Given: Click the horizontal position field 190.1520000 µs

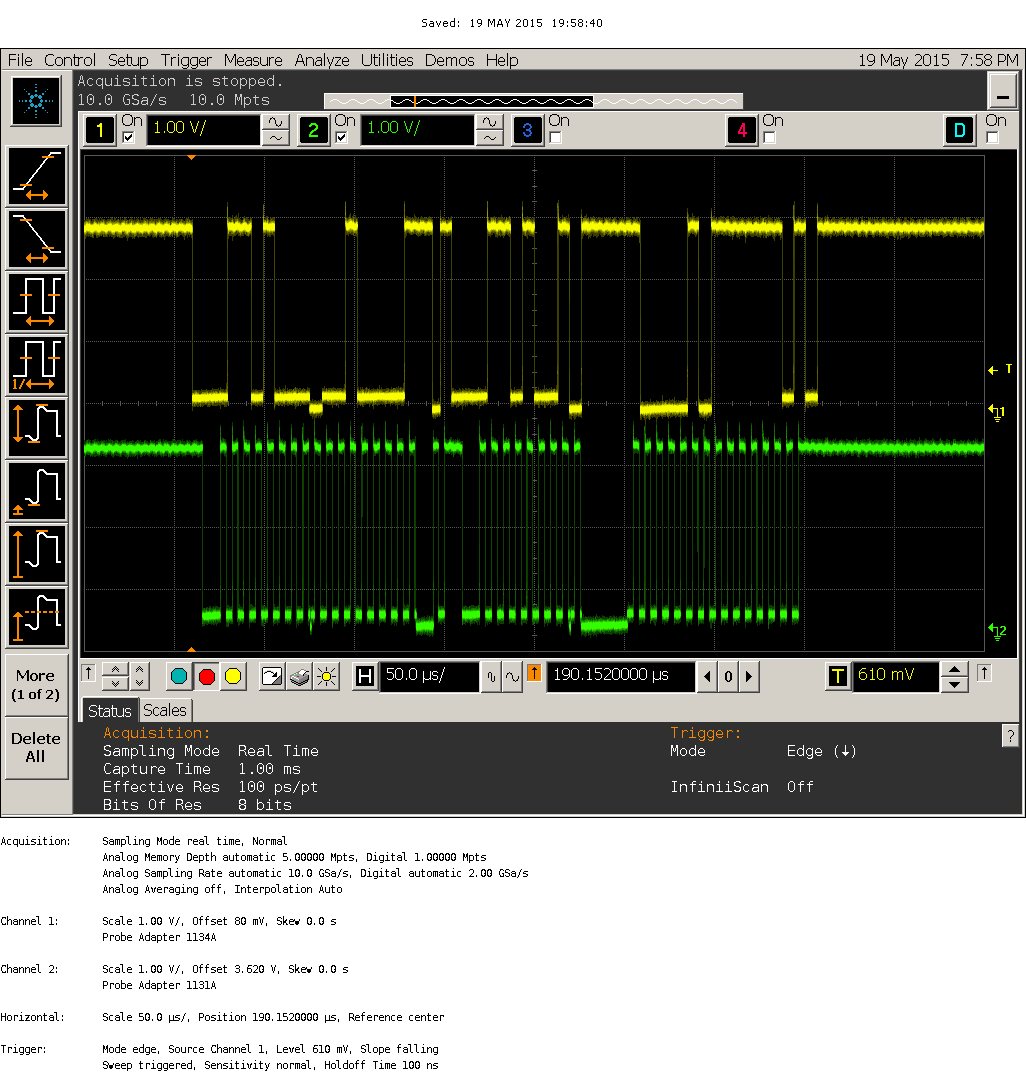Looking at the screenshot, I should pos(620,676).
